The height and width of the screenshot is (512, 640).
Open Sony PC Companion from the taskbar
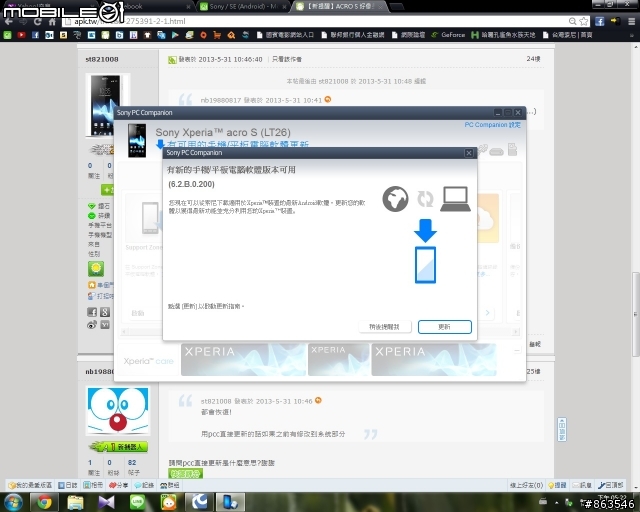pos(230,502)
